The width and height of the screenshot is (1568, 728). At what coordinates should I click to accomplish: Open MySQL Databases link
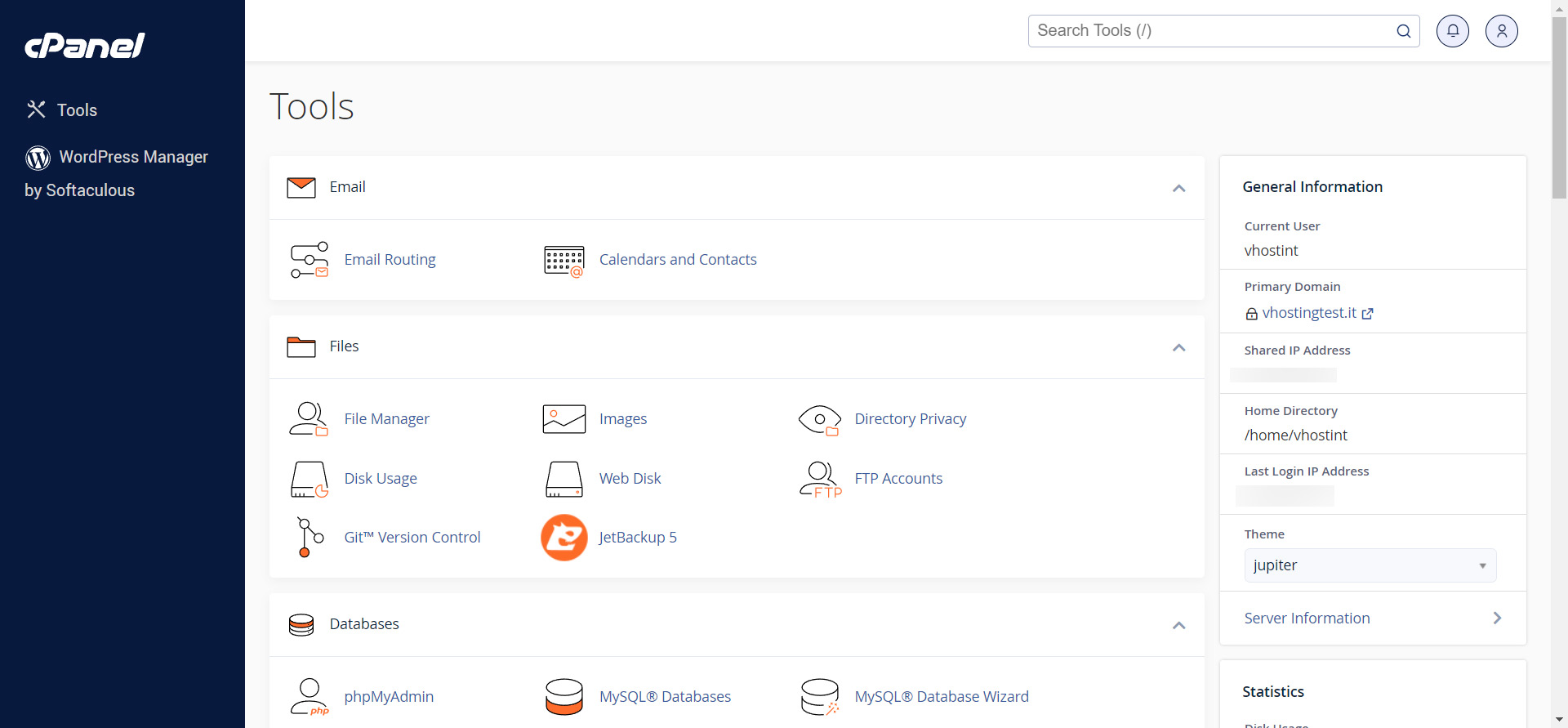pos(665,697)
